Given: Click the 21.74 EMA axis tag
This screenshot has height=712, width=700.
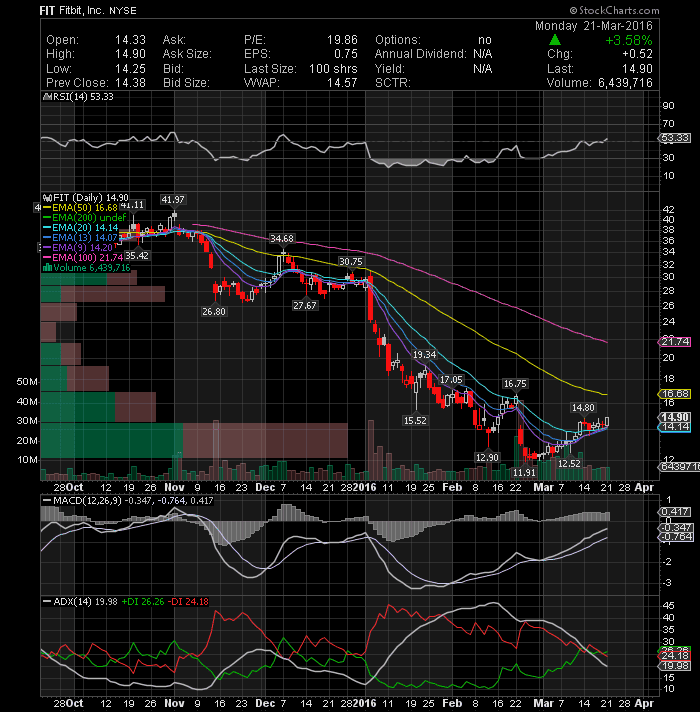Looking at the screenshot, I should (x=675, y=342).
